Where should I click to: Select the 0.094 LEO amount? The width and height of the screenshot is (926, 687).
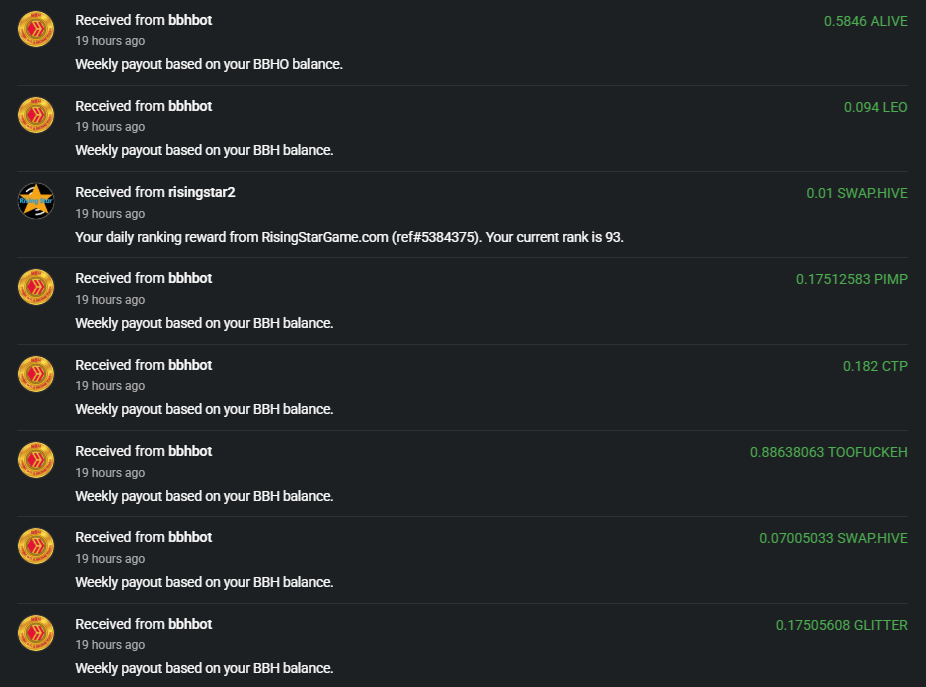pos(875,107)
